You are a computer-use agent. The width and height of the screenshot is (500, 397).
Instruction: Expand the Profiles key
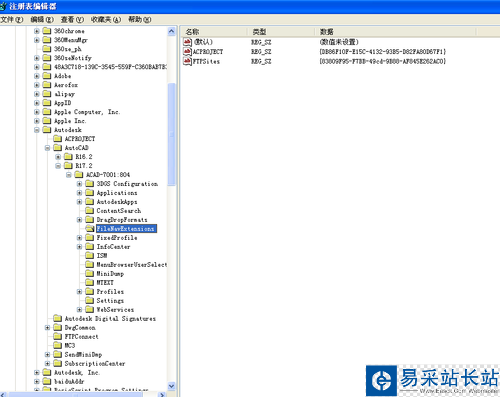pos(79,292)
